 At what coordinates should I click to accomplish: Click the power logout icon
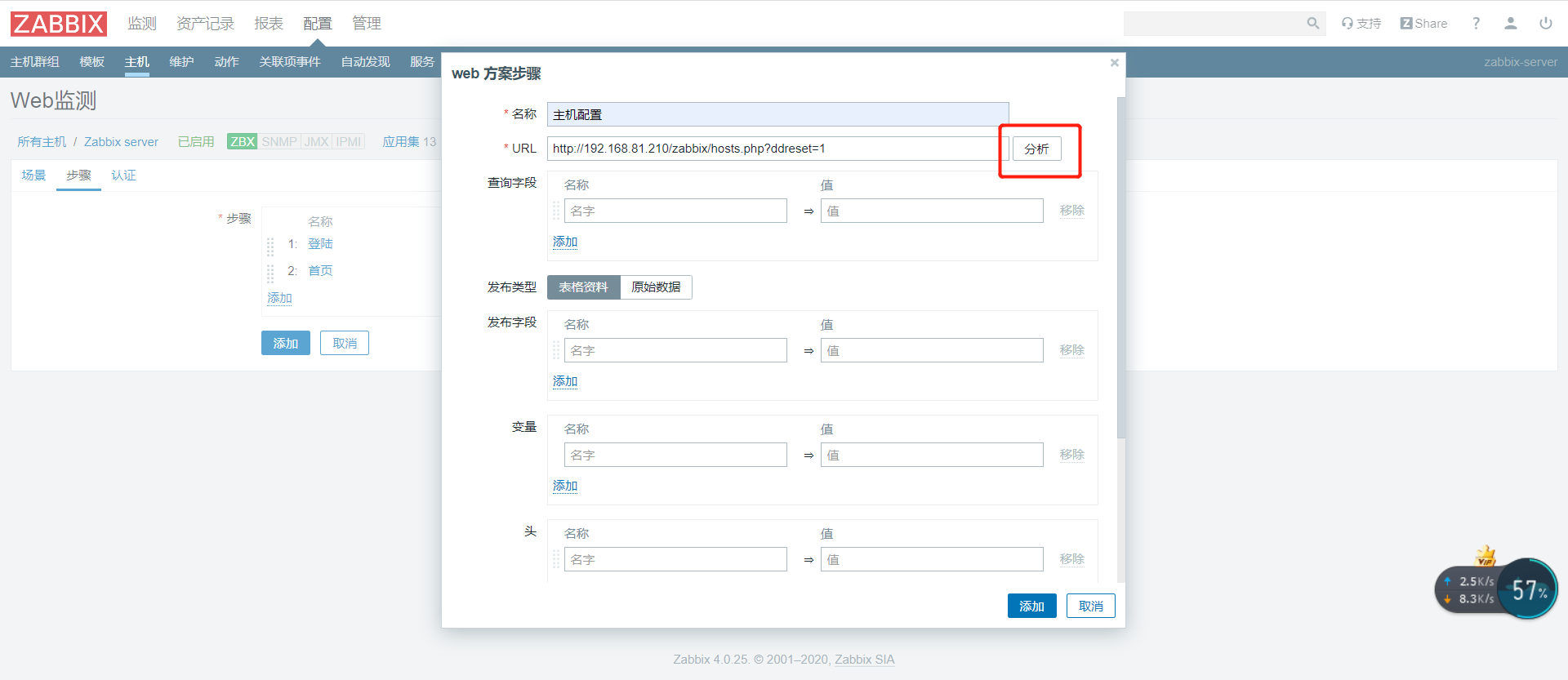pos(1546,24)
